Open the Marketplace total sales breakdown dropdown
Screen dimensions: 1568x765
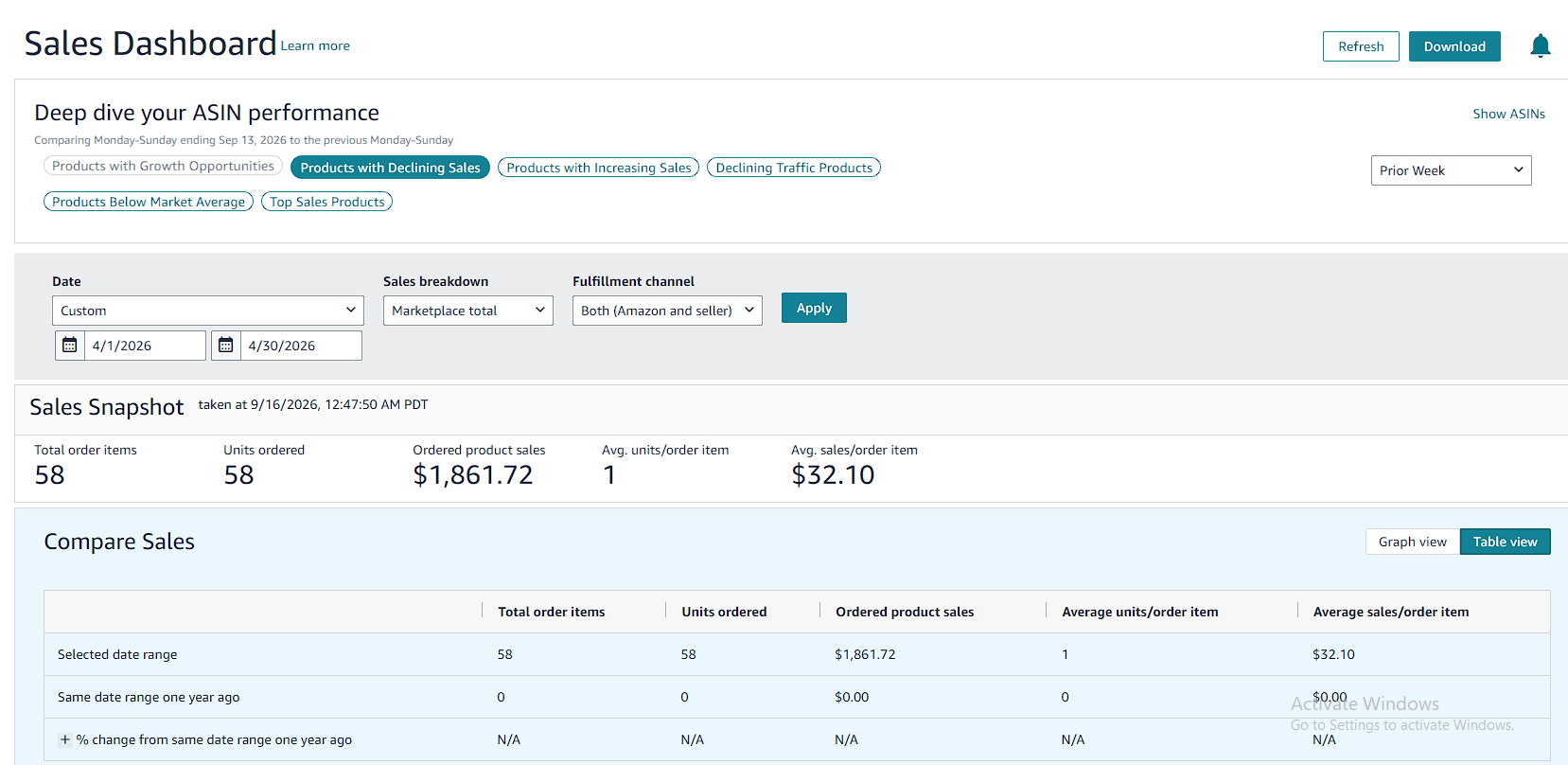[x=467, y=311]
